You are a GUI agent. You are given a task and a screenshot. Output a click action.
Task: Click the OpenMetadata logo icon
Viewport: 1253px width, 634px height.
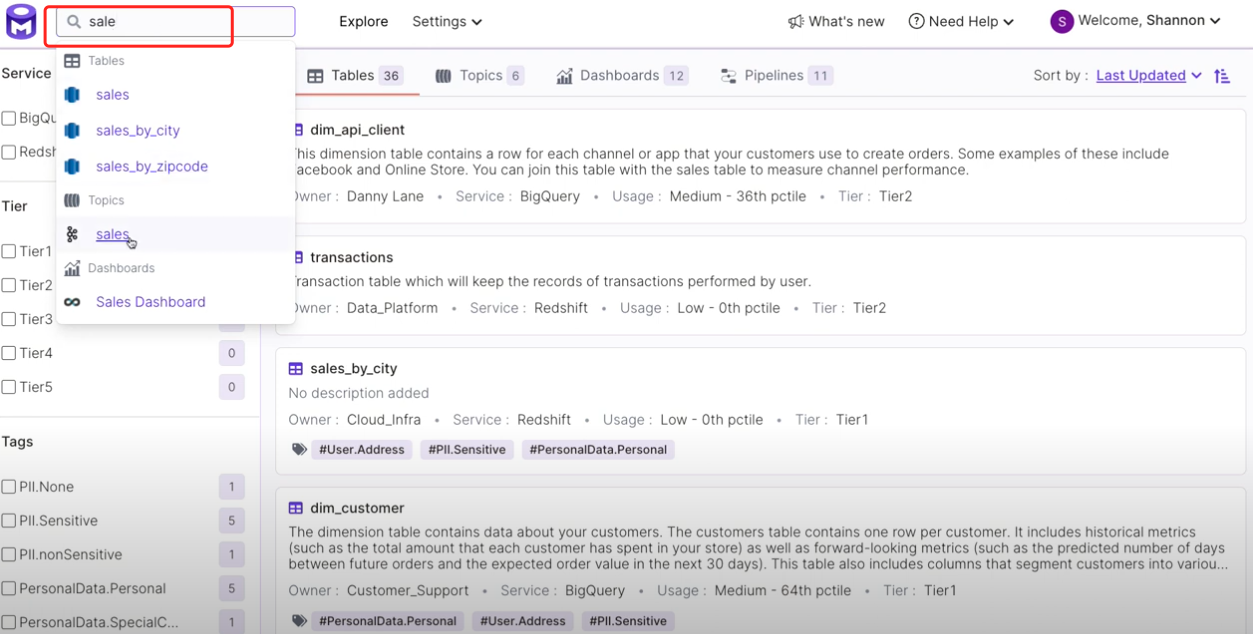click(x=21, y=21)
